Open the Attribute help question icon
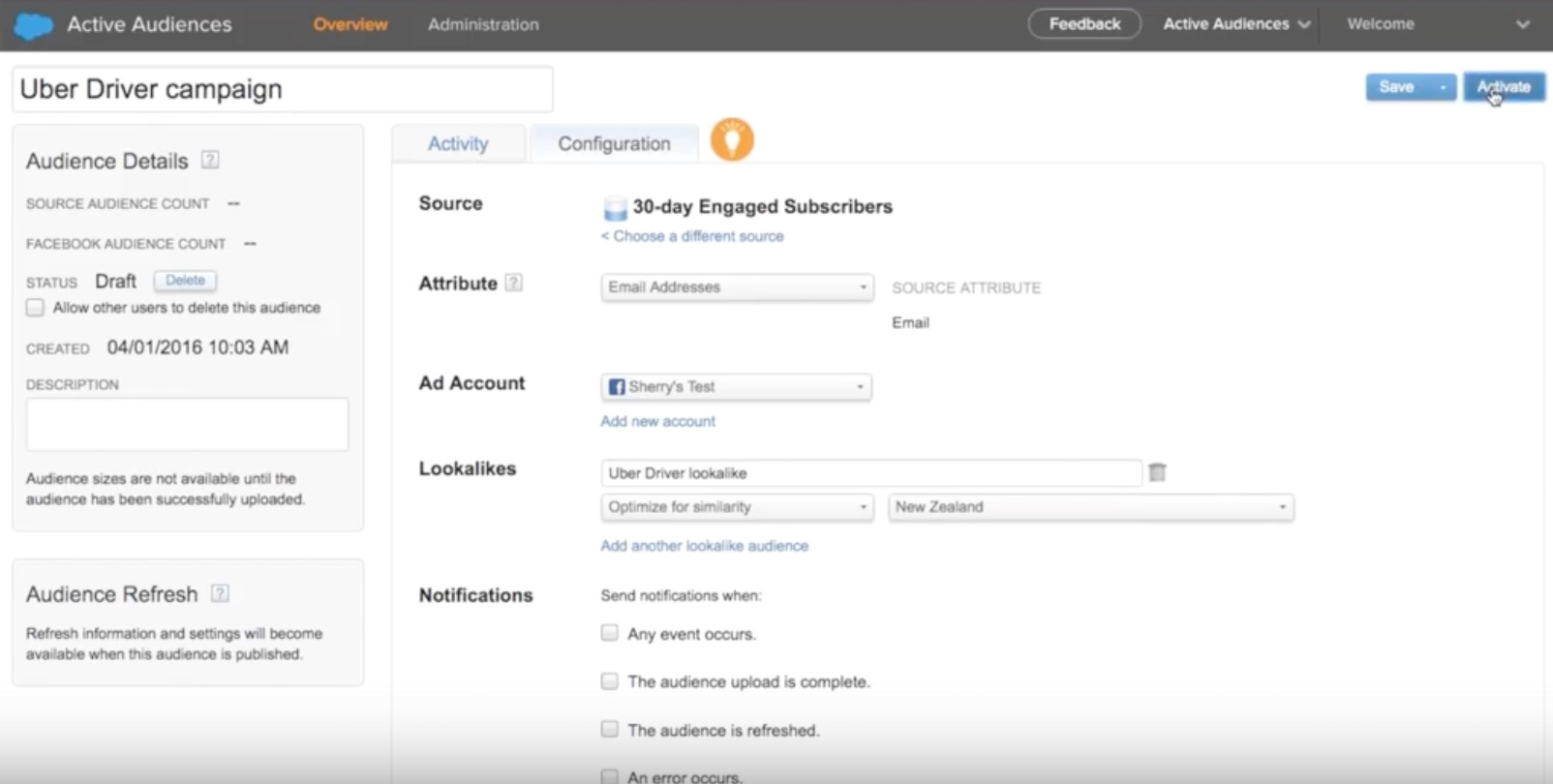This screenshot has width=1553, height=784. tap(514, 284)
